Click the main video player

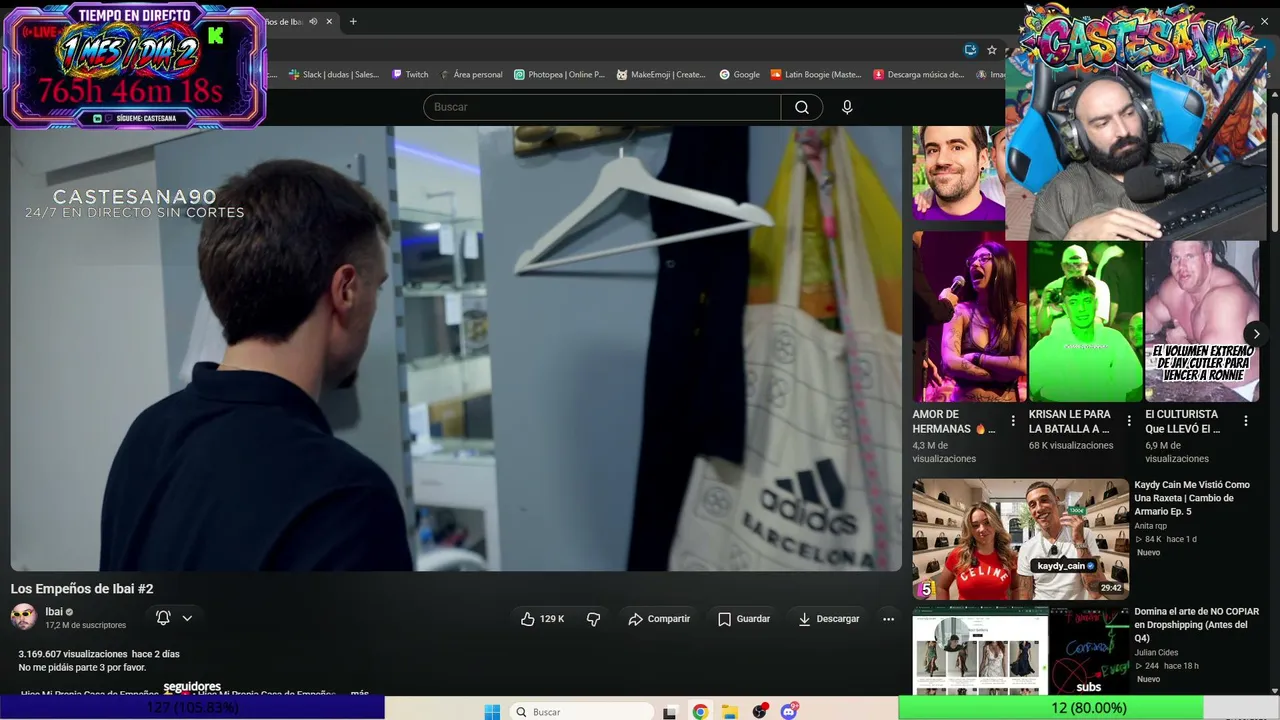click(x=456, y=348)
